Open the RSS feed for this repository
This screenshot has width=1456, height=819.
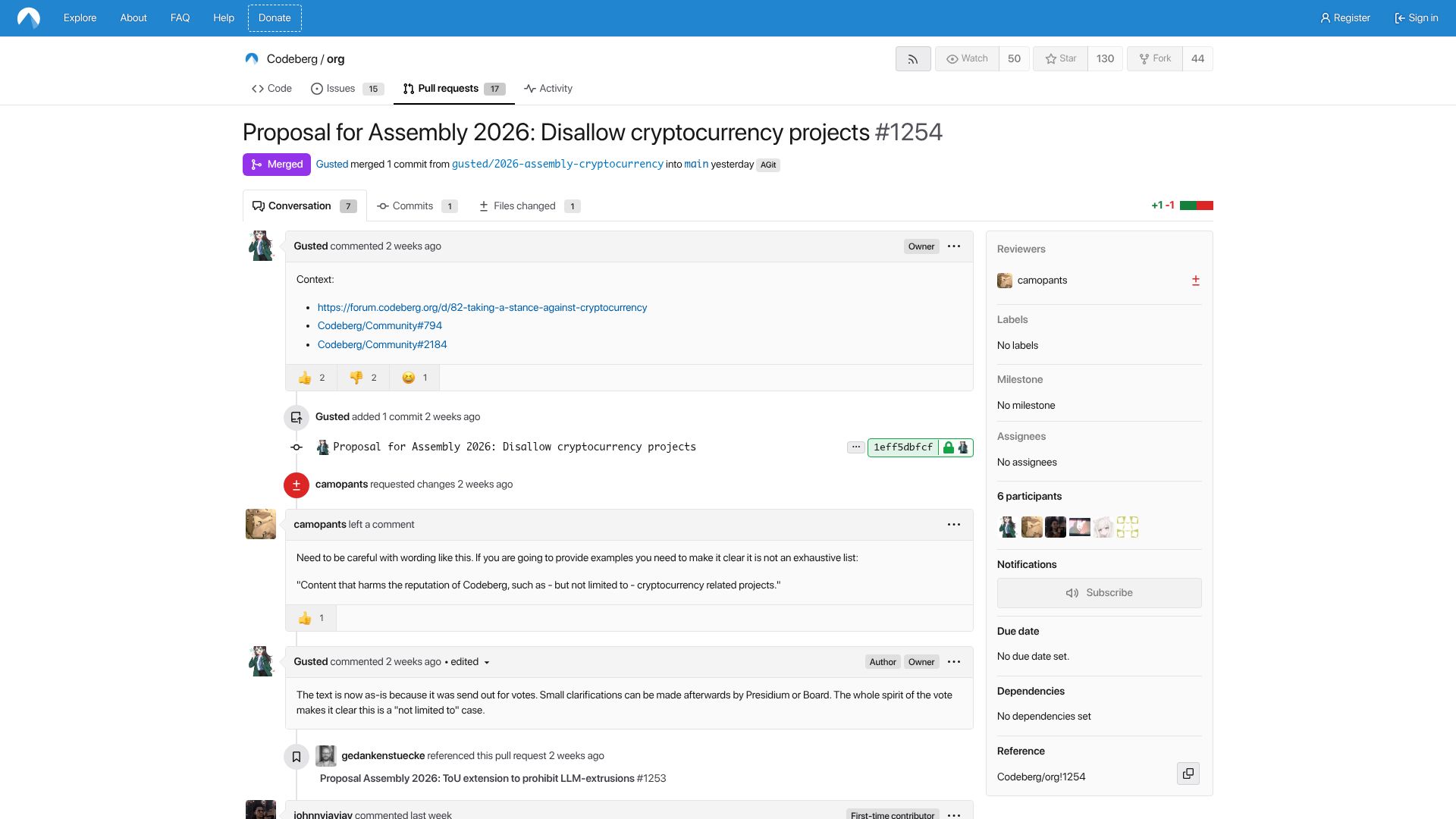pos(913,59)
